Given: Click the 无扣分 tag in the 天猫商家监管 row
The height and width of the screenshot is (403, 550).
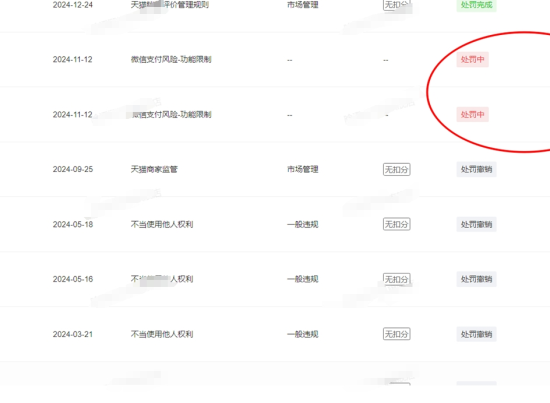Looking at the screenshot, I should [396, 170].
